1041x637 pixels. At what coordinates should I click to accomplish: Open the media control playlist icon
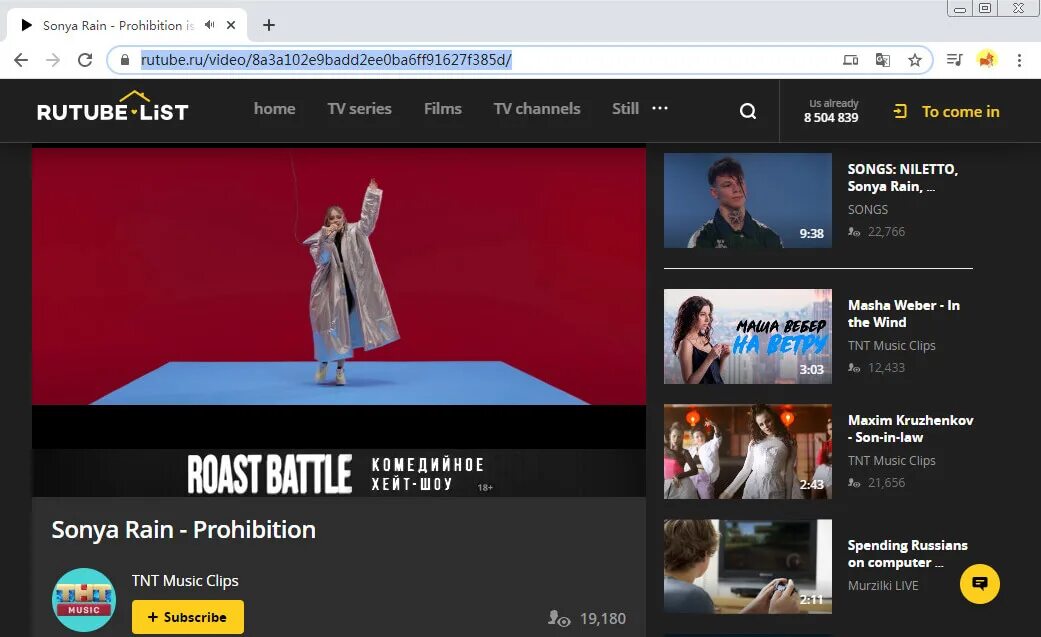(x=955, y=60)
